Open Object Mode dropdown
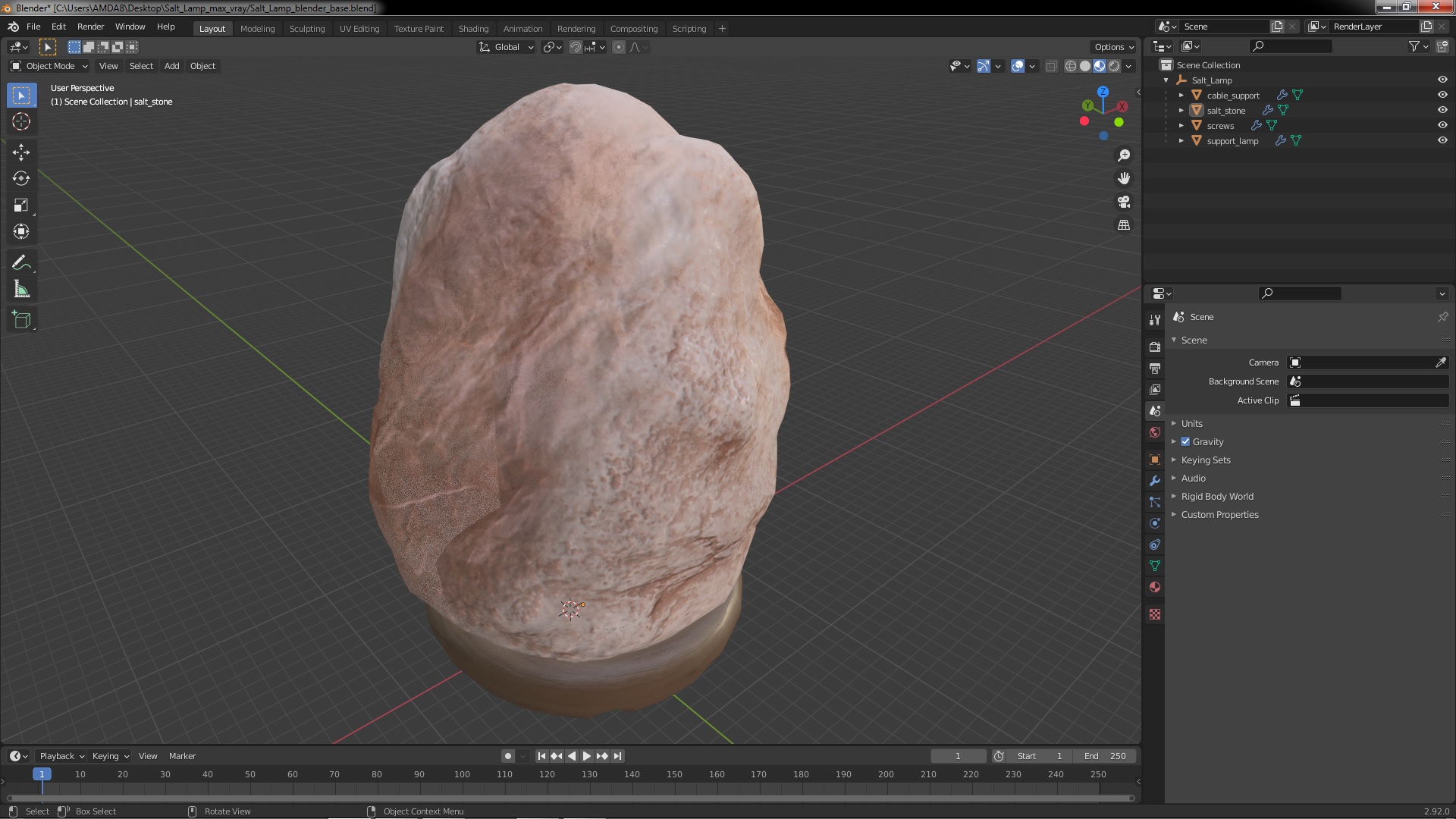The height and width of the screenshot is (819, 1456). coord(49,66)
